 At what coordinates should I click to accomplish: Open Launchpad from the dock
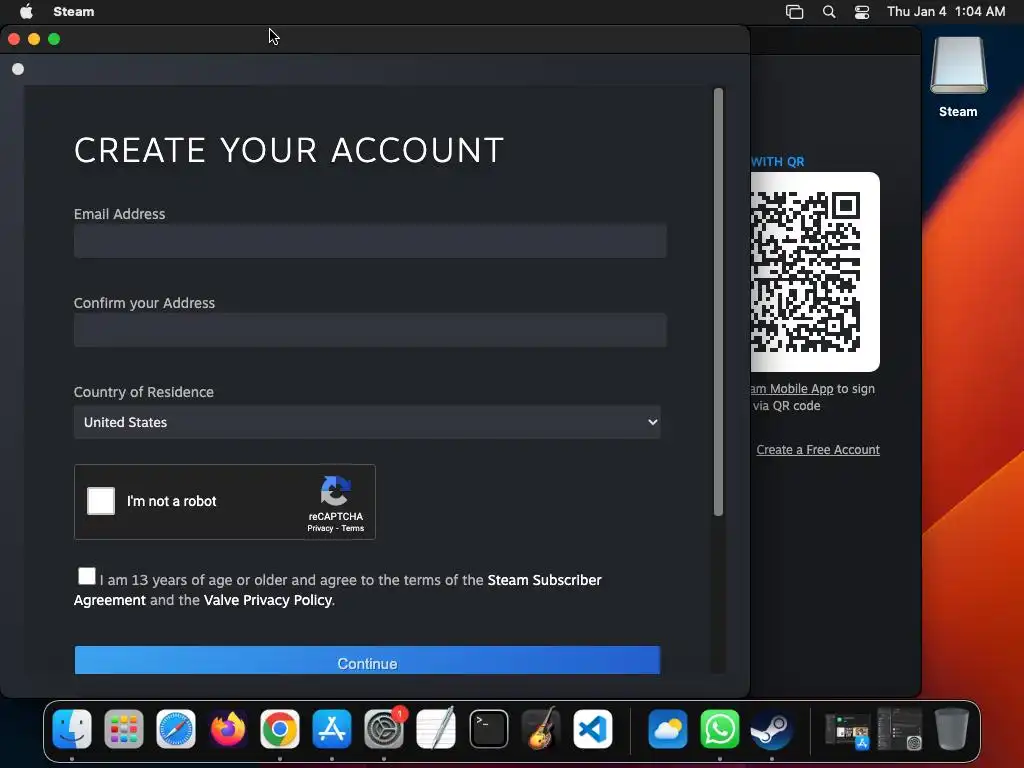(123, 729)
